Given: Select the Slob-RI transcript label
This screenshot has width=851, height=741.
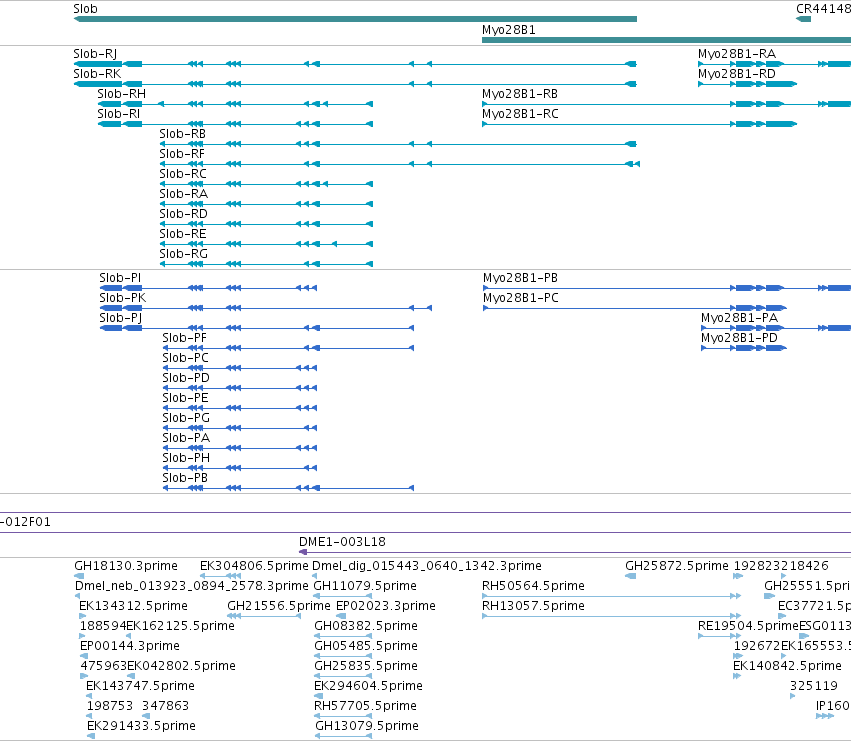Looking at the screenshot, I should click(x=118, y=114).
